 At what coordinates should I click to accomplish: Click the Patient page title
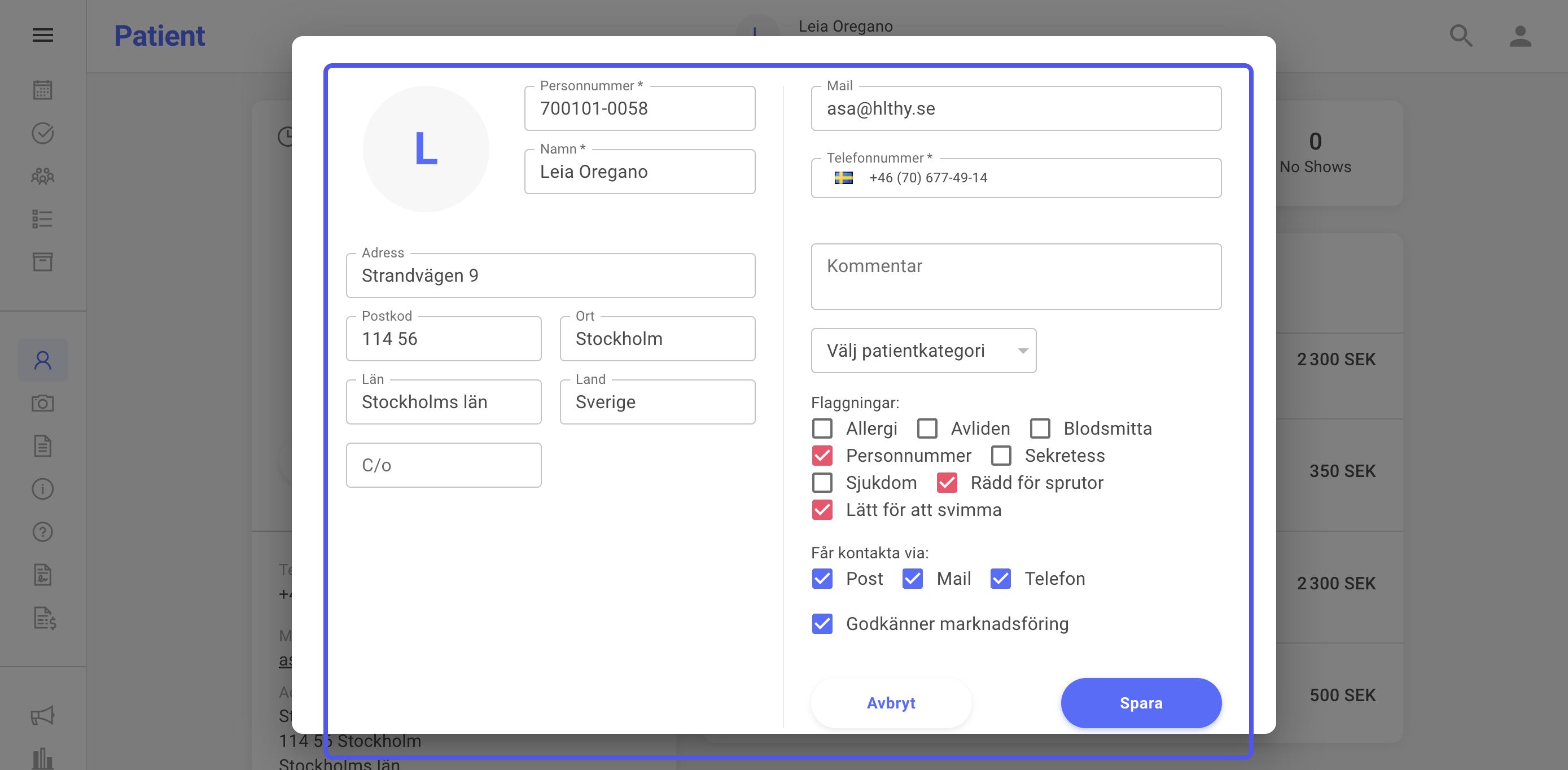(x=160, y=36)
